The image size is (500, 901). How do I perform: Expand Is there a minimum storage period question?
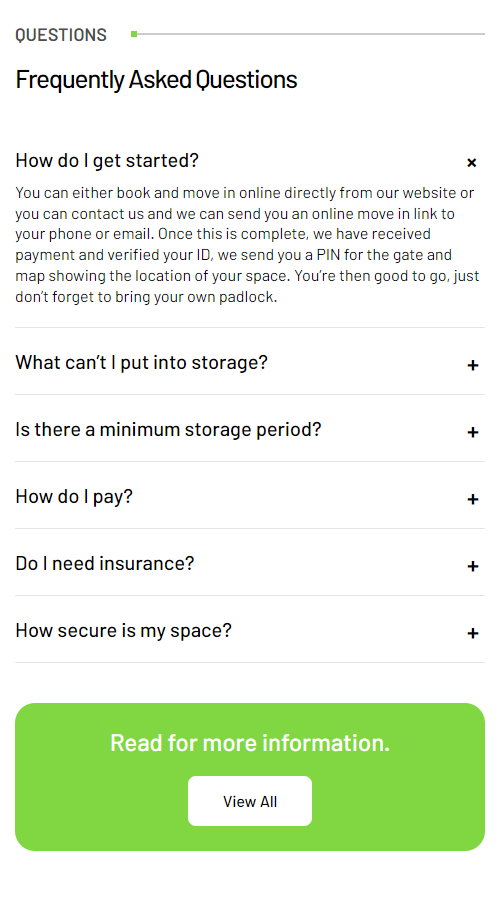168,430
